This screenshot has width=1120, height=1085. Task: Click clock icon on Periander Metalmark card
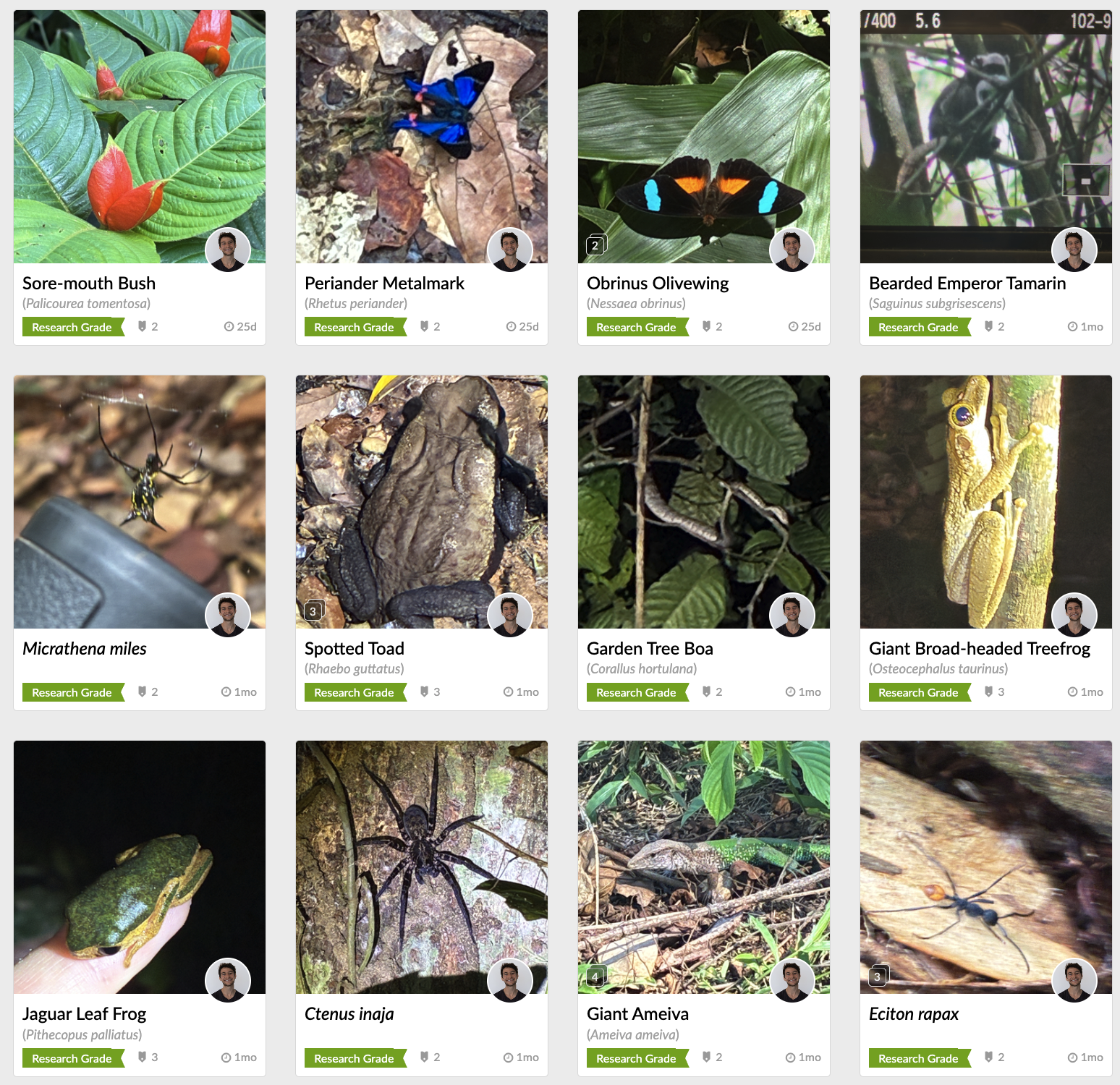tap(512, 326)
